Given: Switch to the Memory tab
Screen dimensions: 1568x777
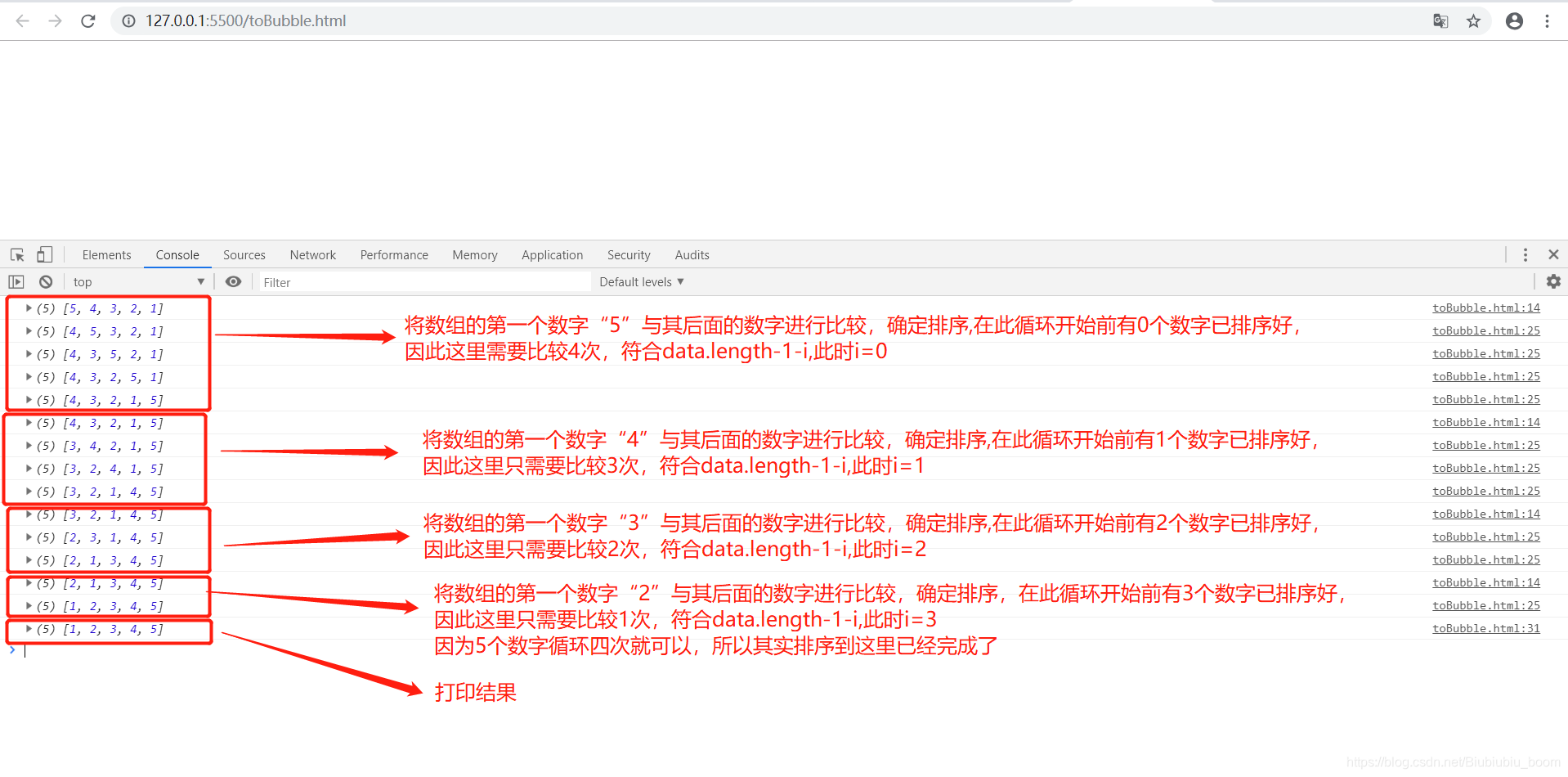Looking at the screenshot, I should tap(475, 254).
